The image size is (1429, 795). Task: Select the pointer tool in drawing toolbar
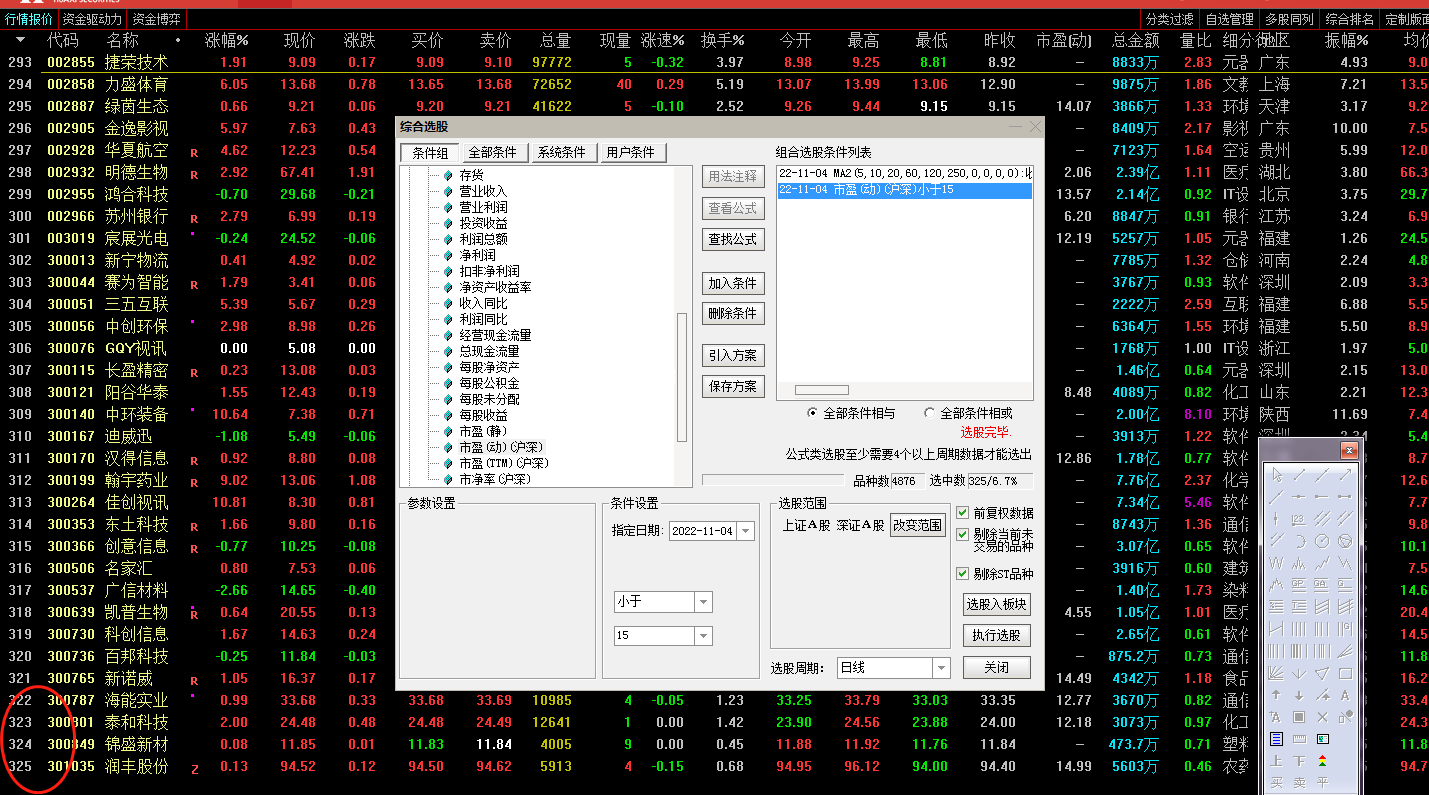point(1276,475)
